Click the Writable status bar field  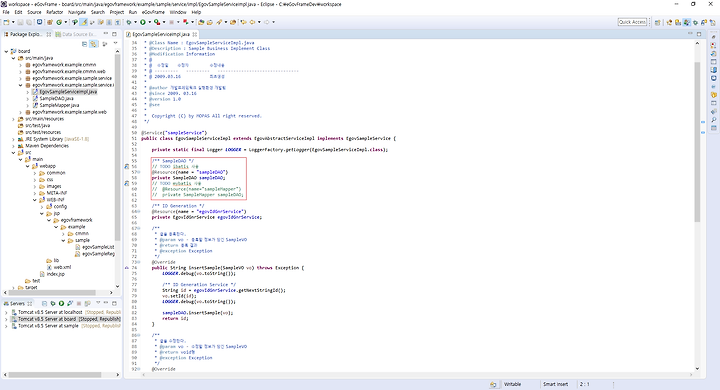[513, 384]
